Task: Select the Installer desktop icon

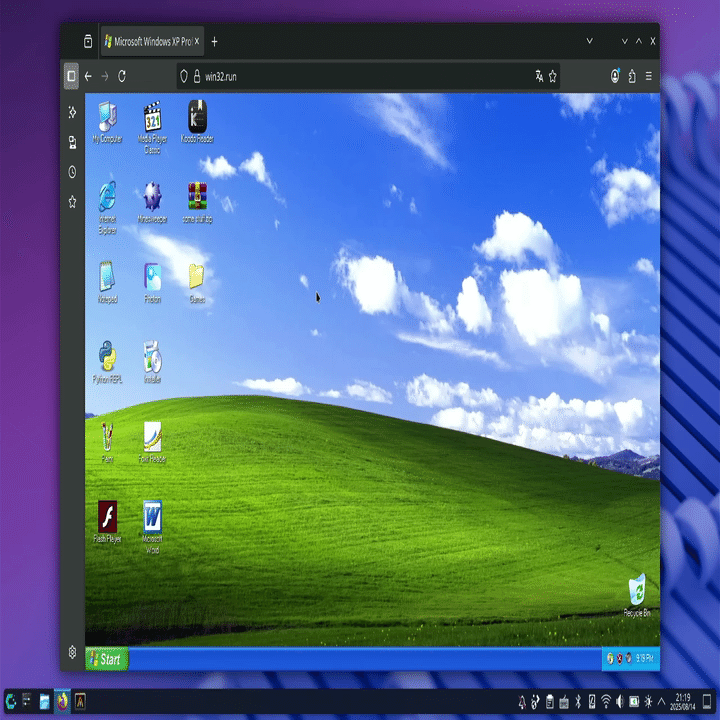Action: pos(152,362)
